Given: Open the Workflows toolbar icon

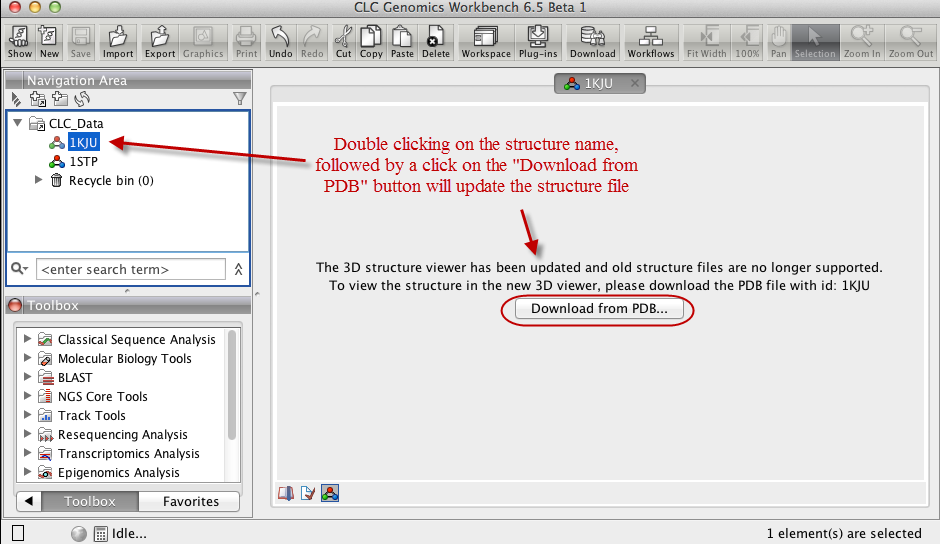Looking at the screenshot, I should point(651,41).
